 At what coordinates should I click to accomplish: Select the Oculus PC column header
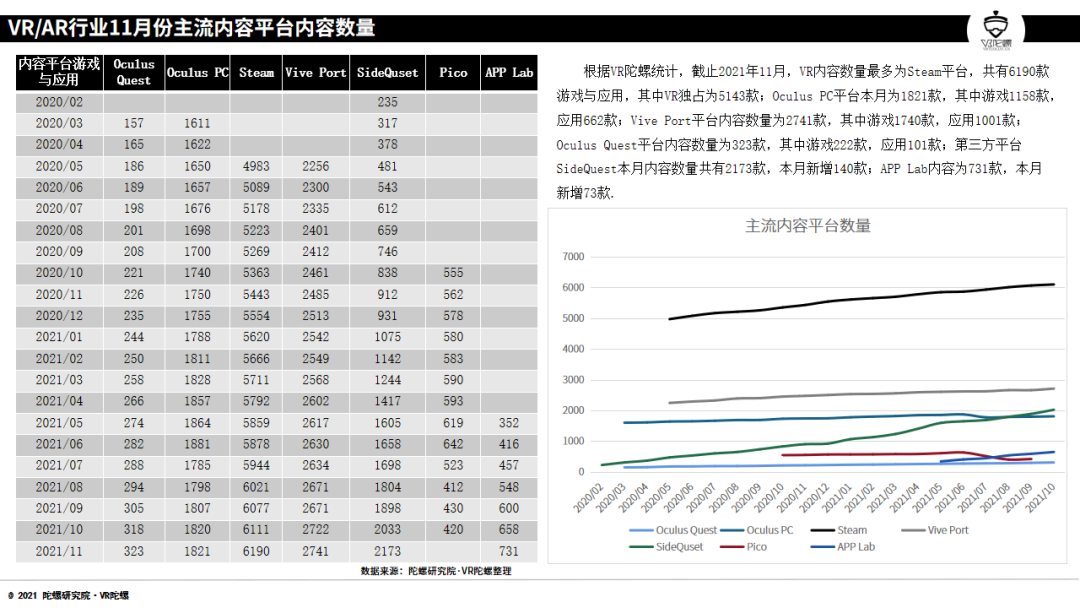(197, 72)
